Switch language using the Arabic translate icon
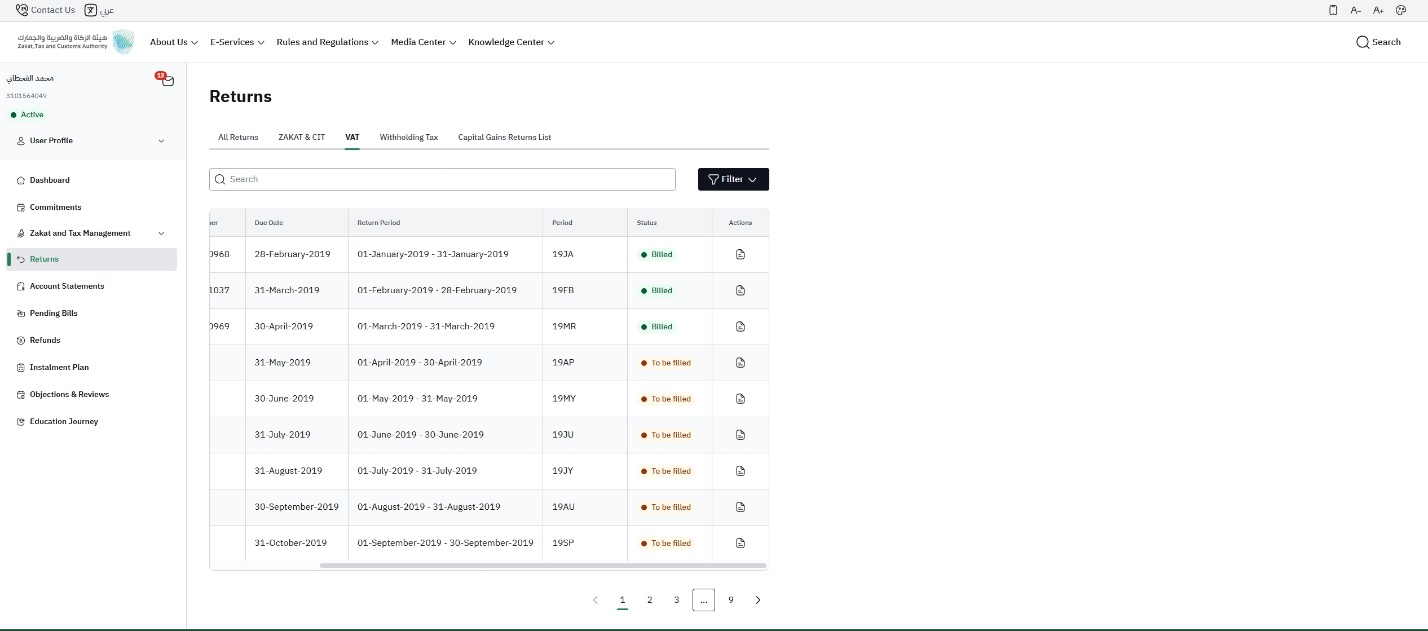Image resolution: width=1428 pixels, height=631 pixels. 91,10
